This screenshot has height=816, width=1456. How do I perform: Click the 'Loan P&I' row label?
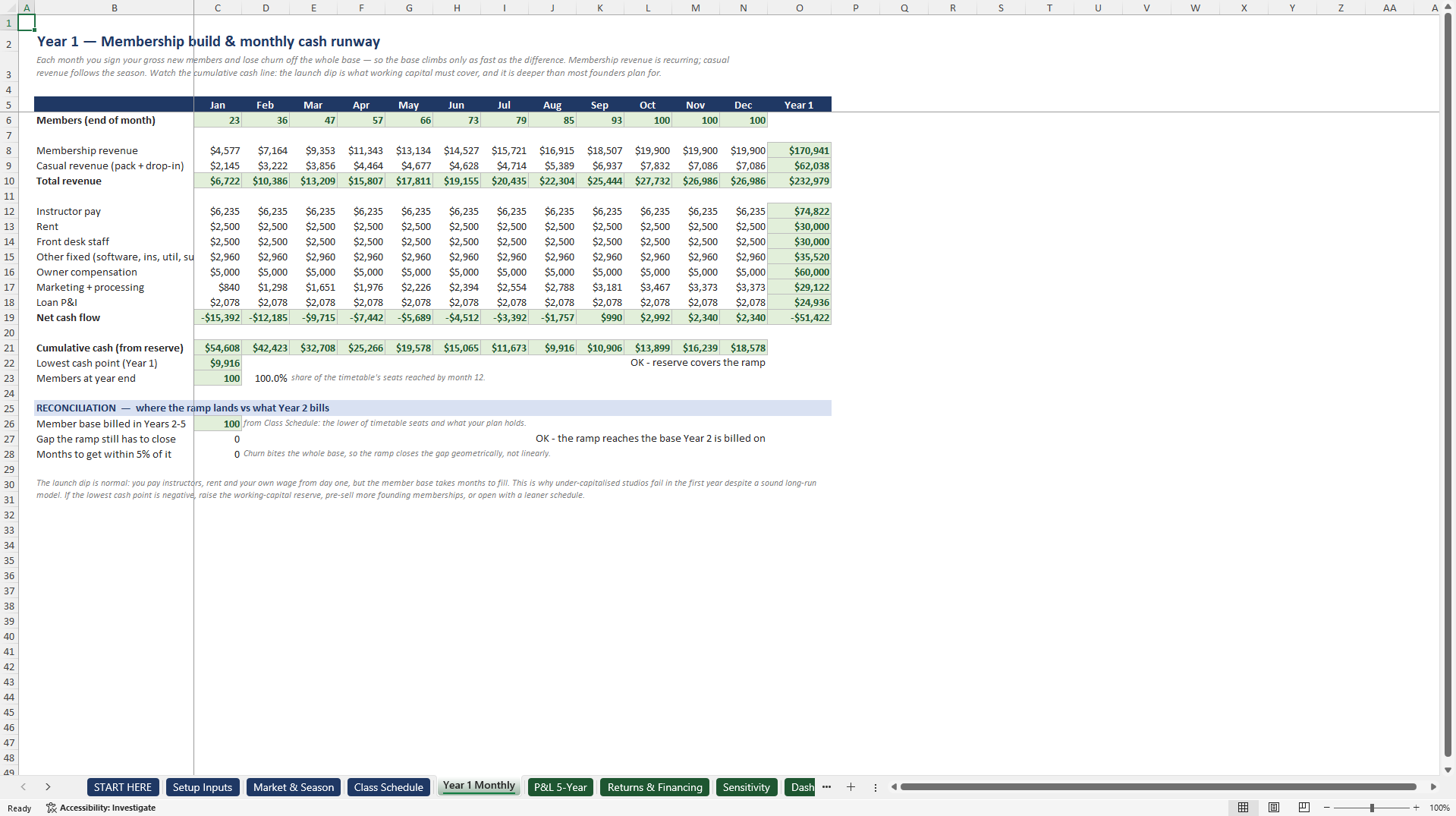point(57,302)
